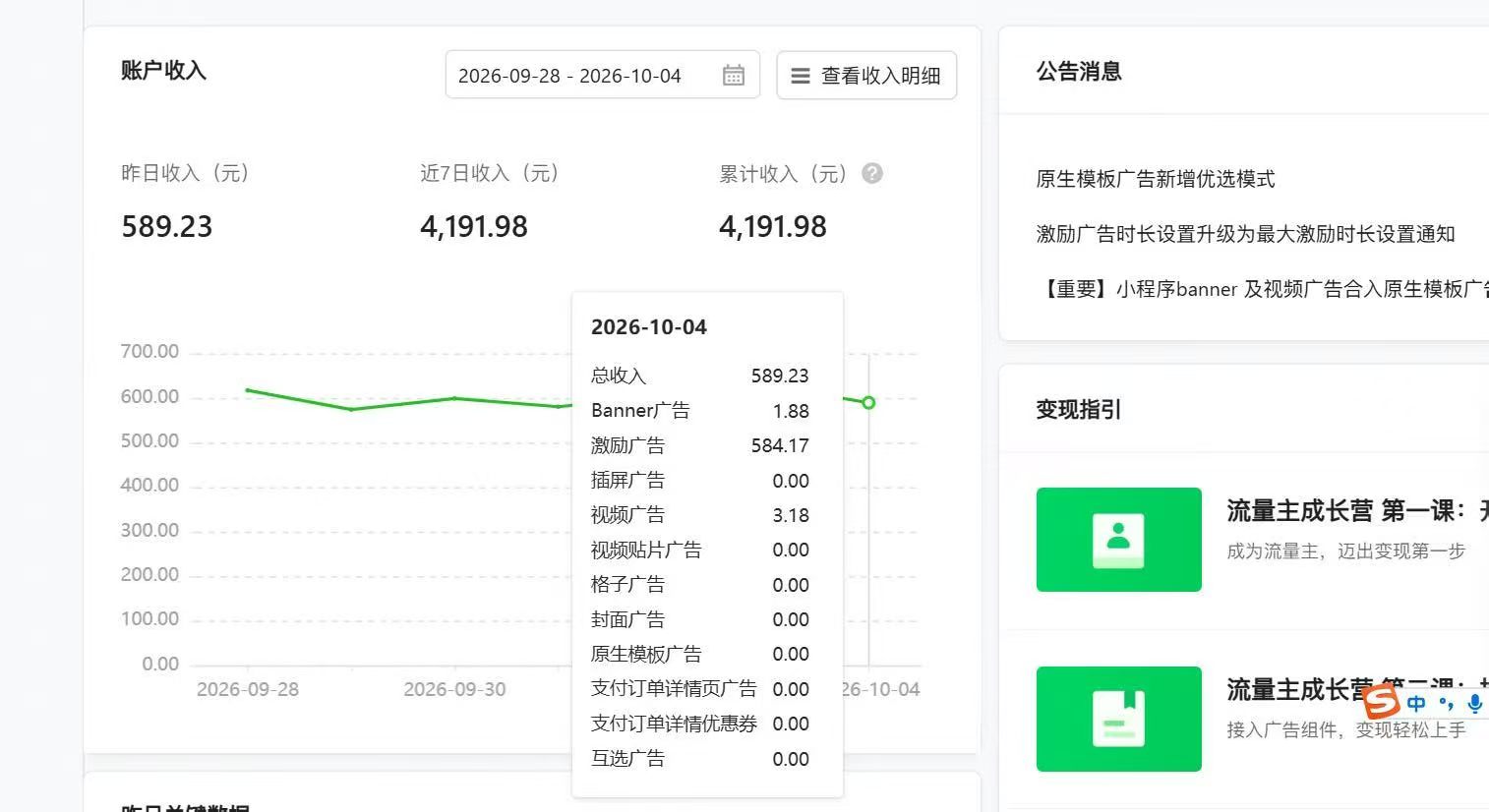1489x812 pixels.
Task: Click the 3.18 value in the tooltip
Action: pyautogui.click(x=791, y=515)
